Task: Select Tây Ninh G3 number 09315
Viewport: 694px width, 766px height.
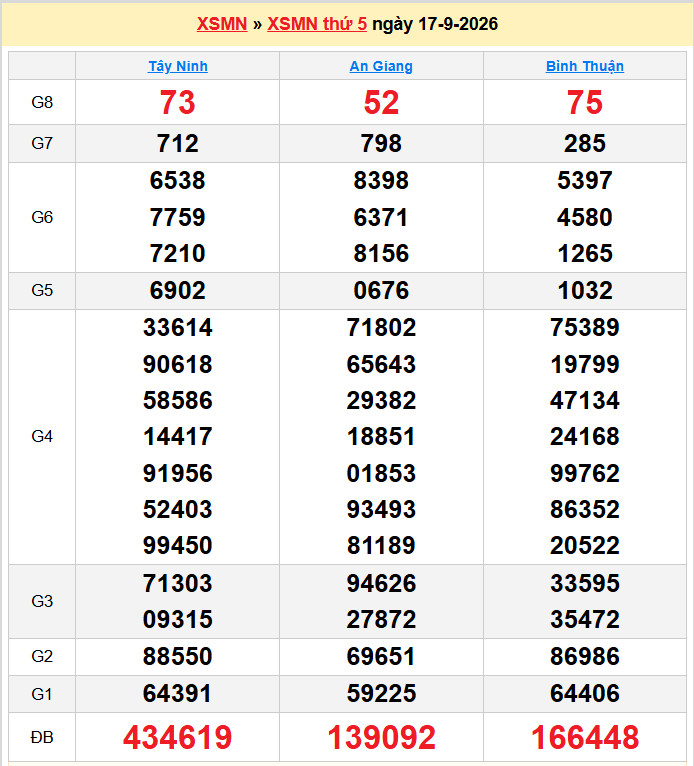Action: click(178, 619)
